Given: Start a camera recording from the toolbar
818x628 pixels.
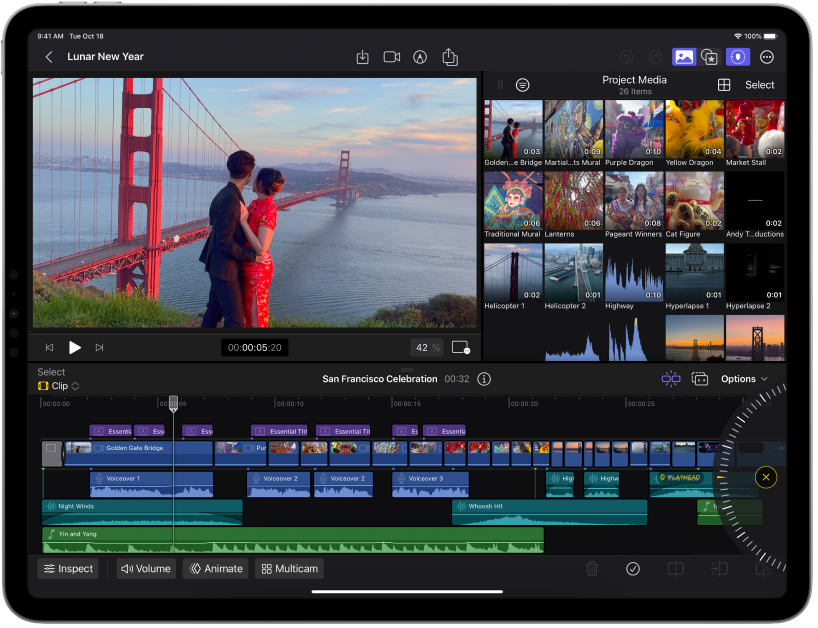Looking at the screenshot, I should [391, 57].
